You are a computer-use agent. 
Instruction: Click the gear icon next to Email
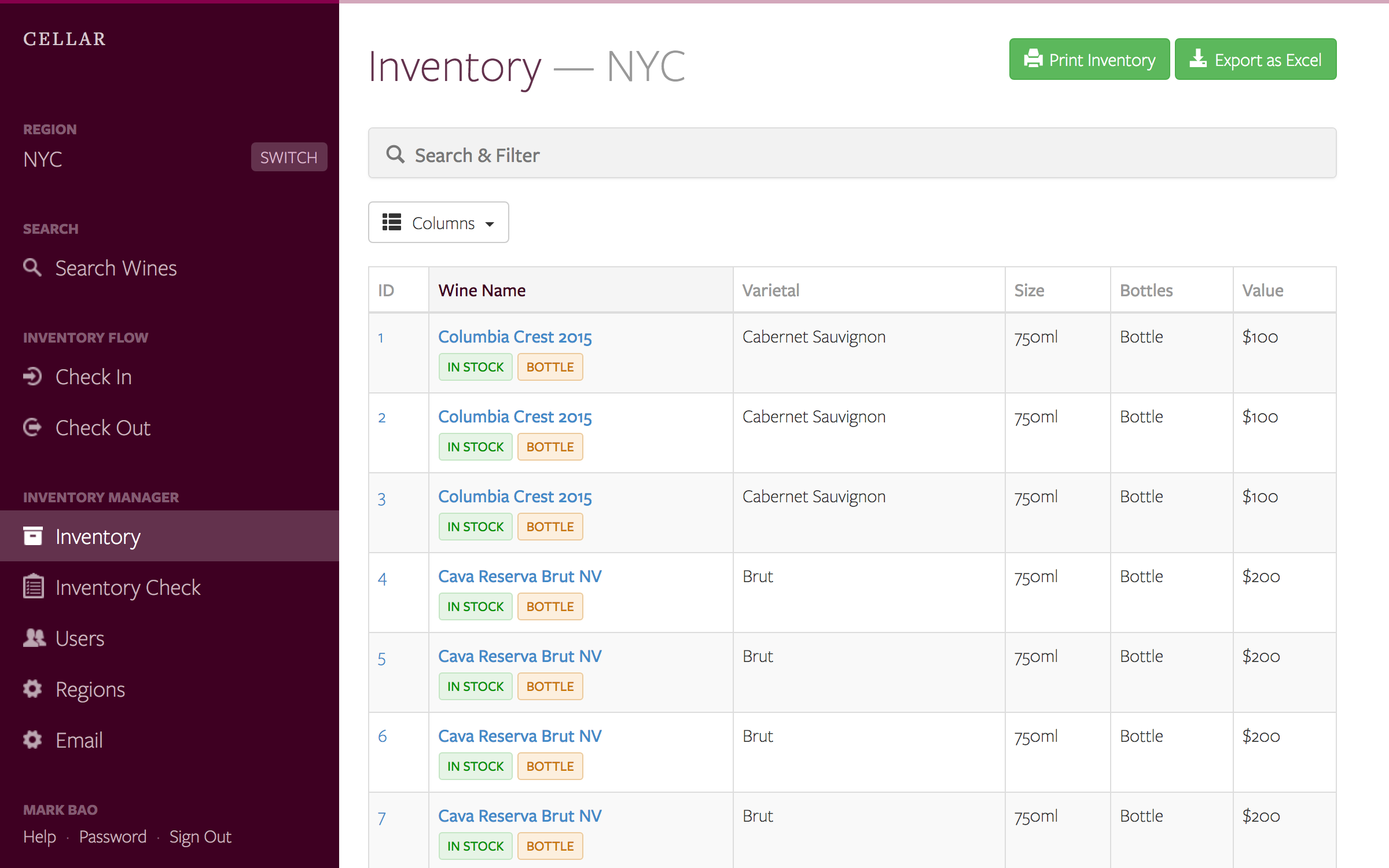32,740
